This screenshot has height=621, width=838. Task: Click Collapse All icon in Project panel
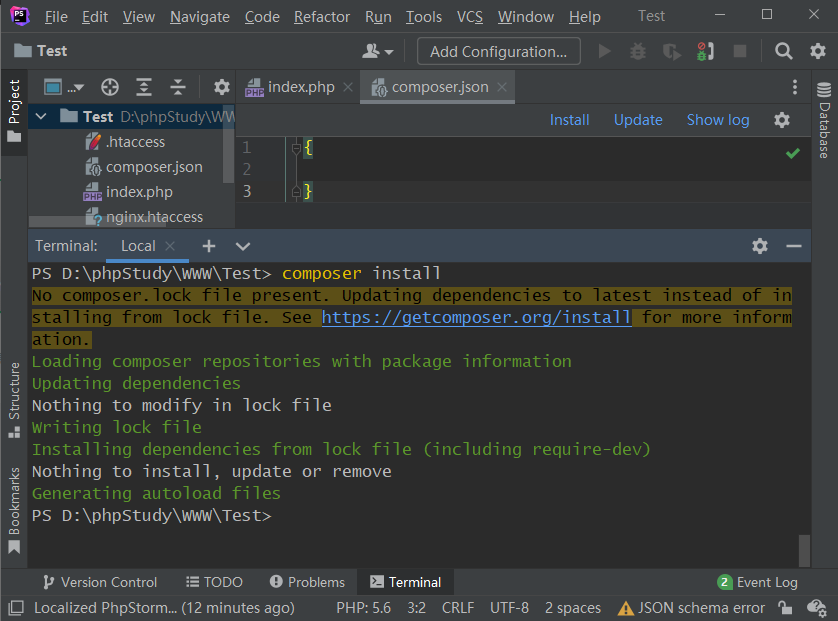coord(178,87)
